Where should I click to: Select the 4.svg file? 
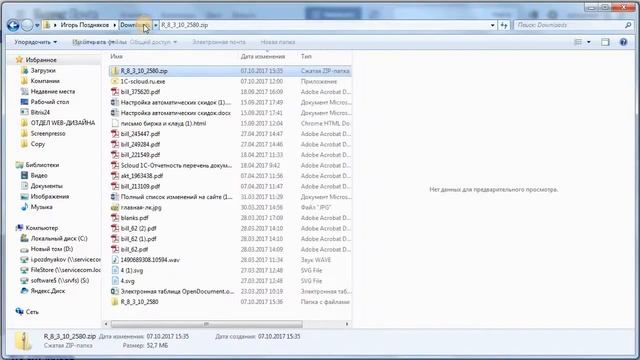coord(127,281)
